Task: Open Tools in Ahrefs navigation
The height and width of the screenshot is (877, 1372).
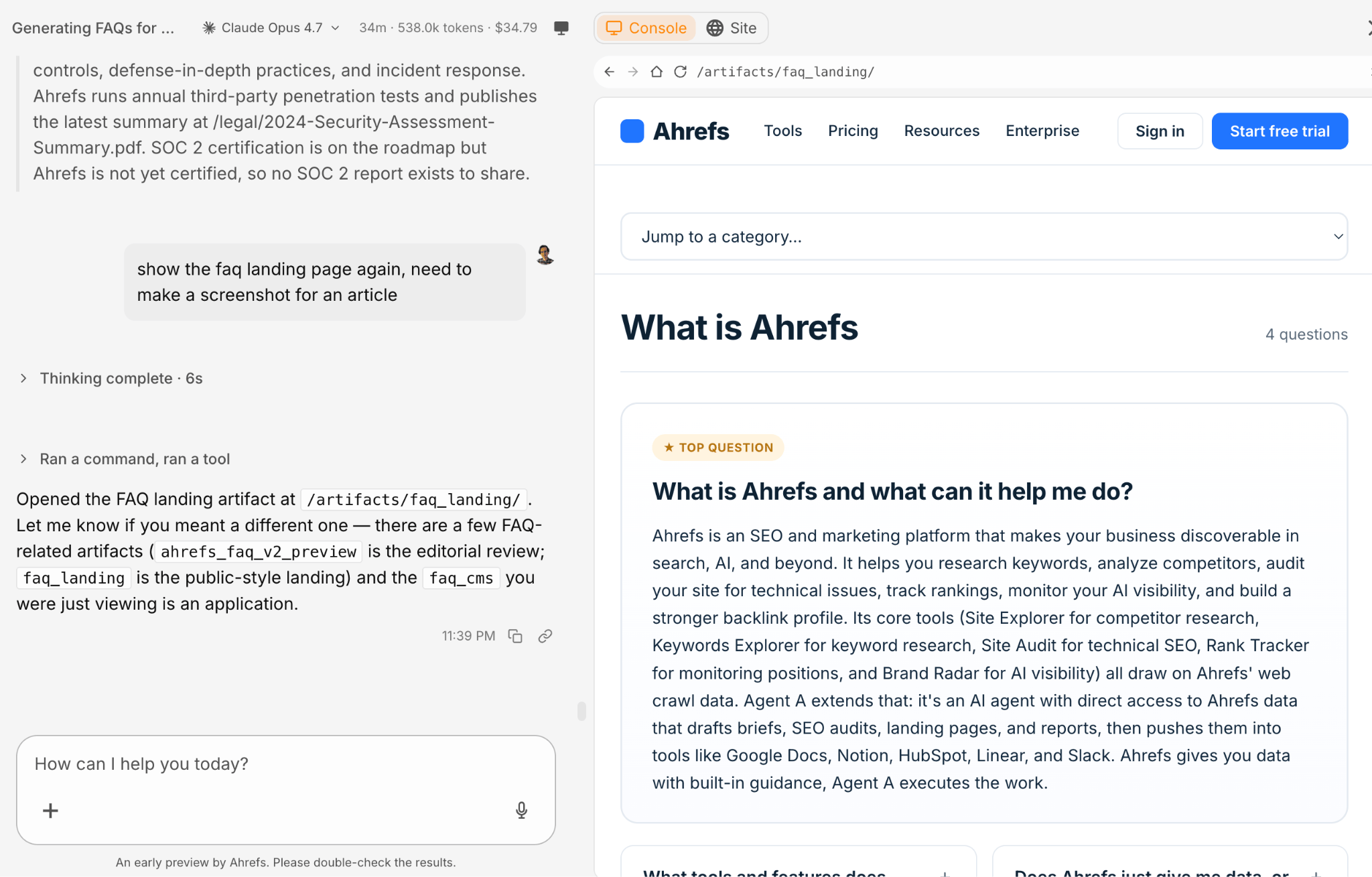Action: [782, 131]
